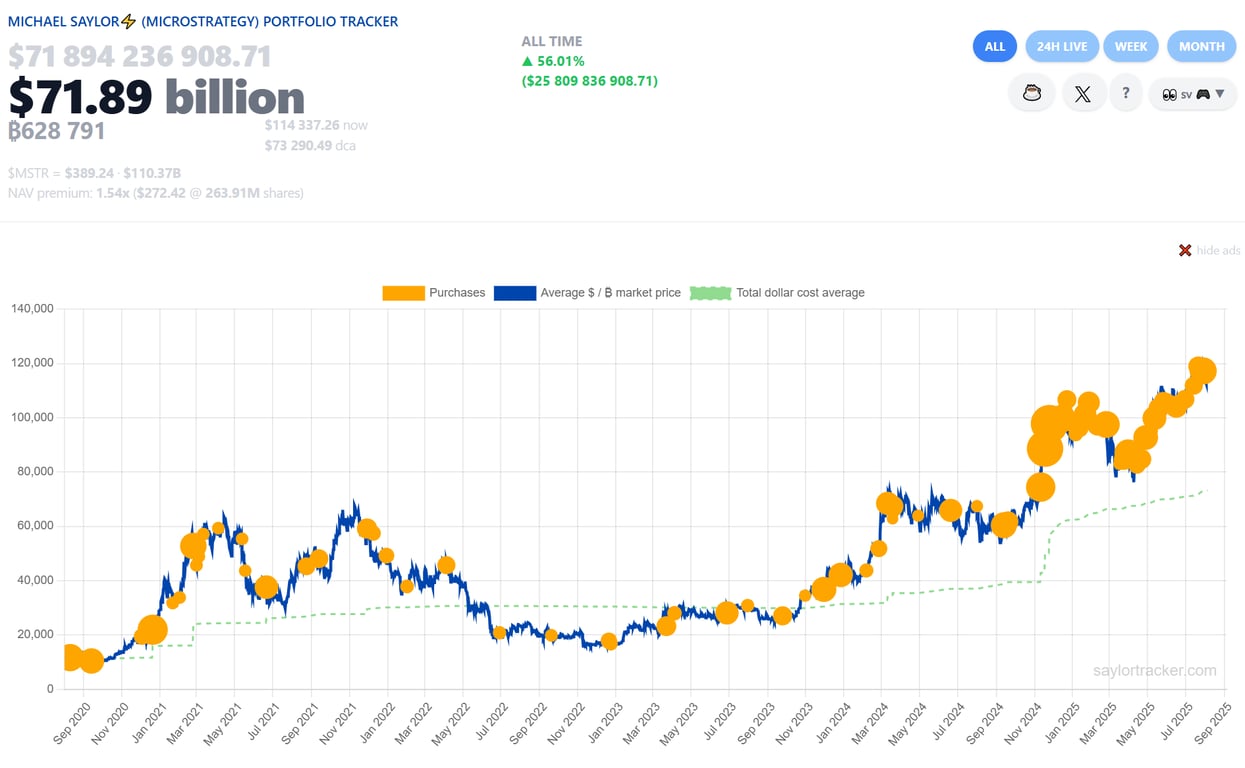Open the Microstrategy Portfolio Tracker title link
1245x768 pixels.
coord(200,20)
